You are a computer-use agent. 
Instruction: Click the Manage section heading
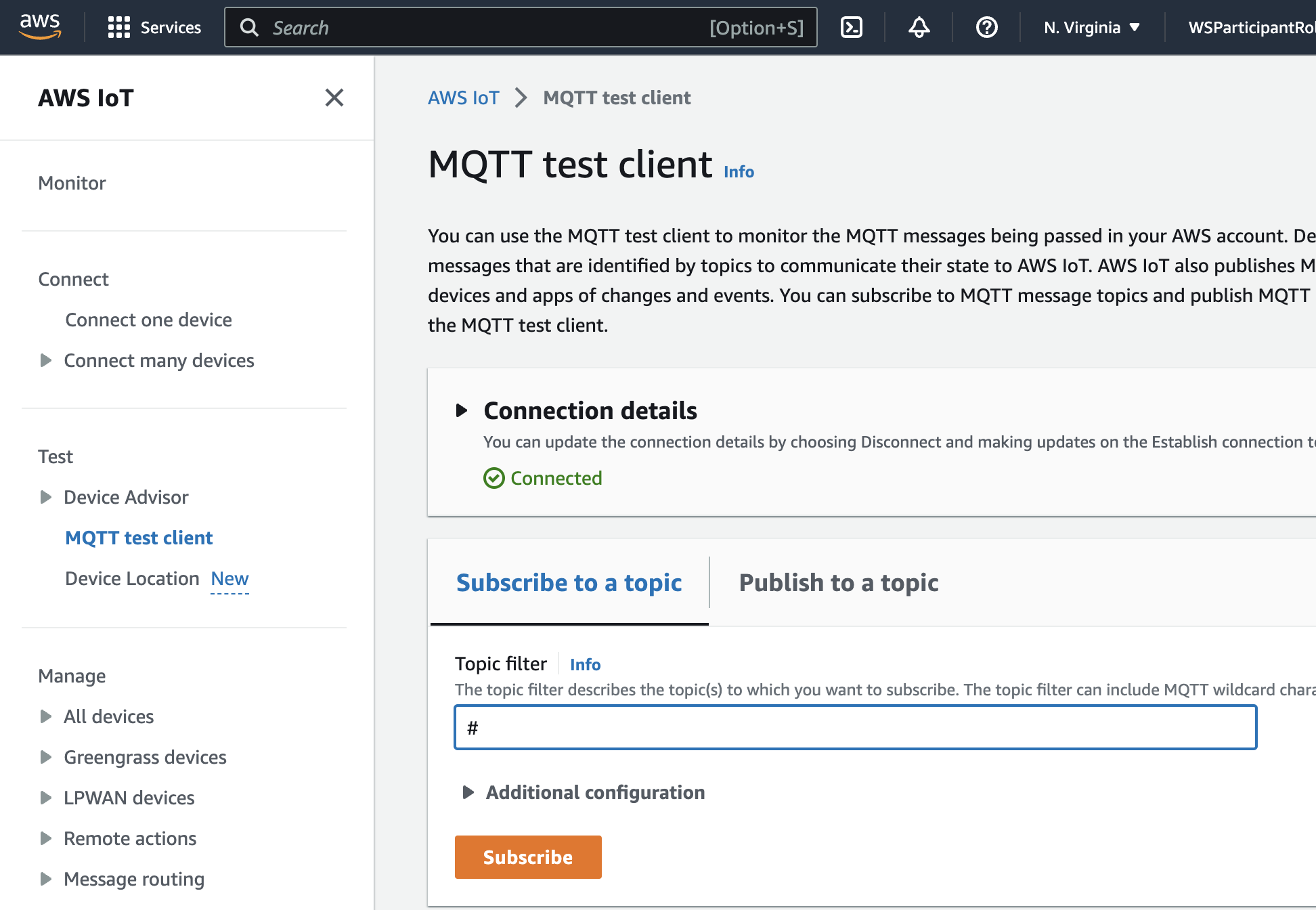click(72, 676)
